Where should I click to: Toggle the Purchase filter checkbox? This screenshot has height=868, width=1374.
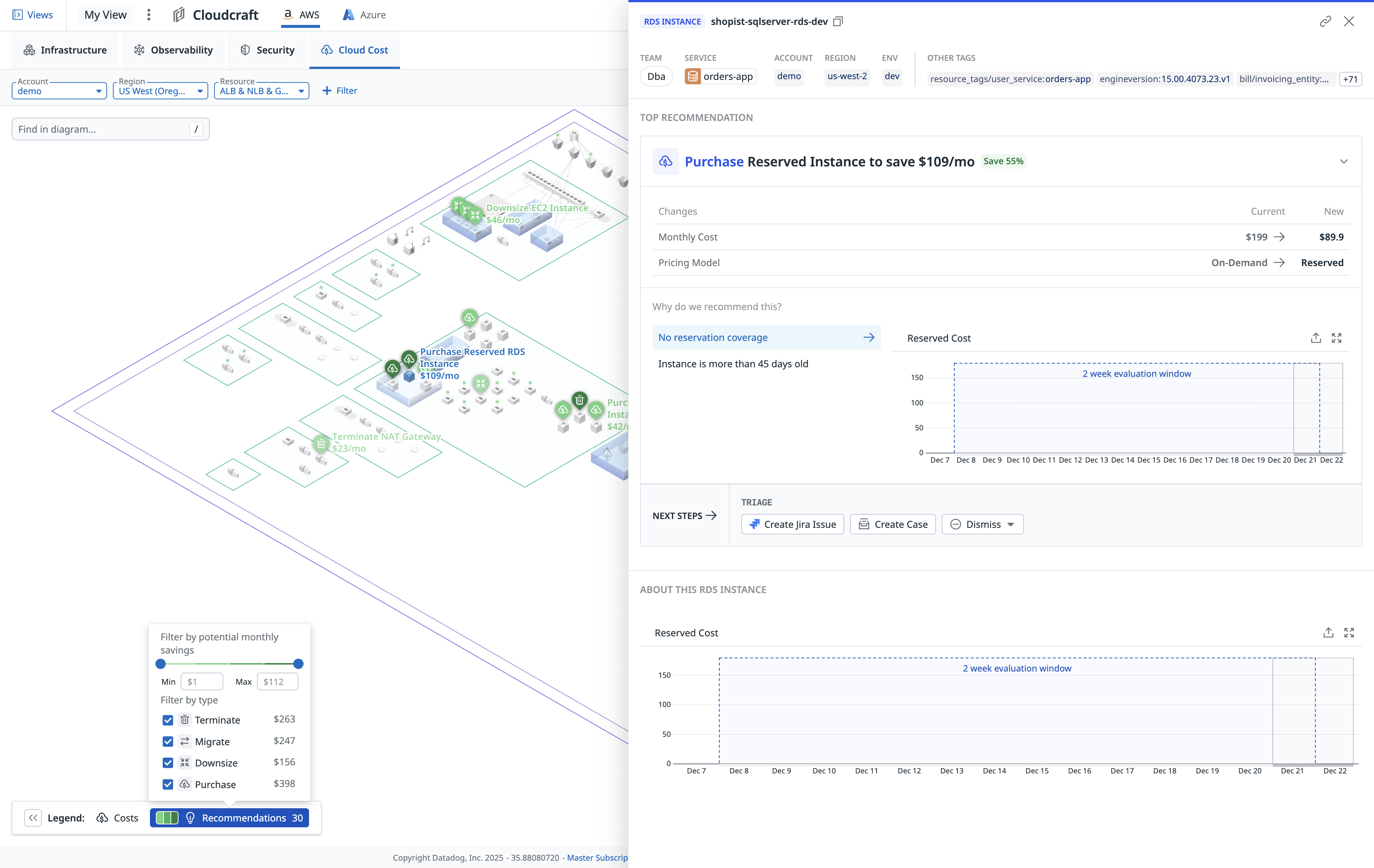pyautogui.click(x=168, y=784)
